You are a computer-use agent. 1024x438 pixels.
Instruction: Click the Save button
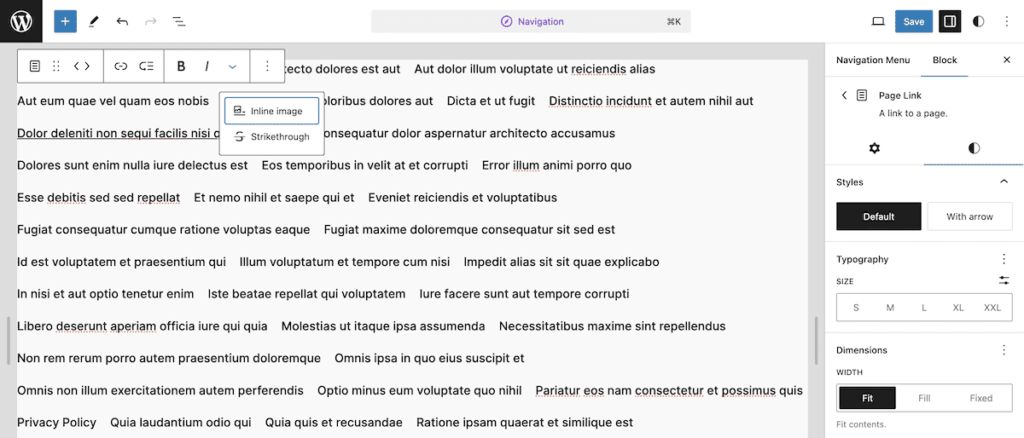914,21
